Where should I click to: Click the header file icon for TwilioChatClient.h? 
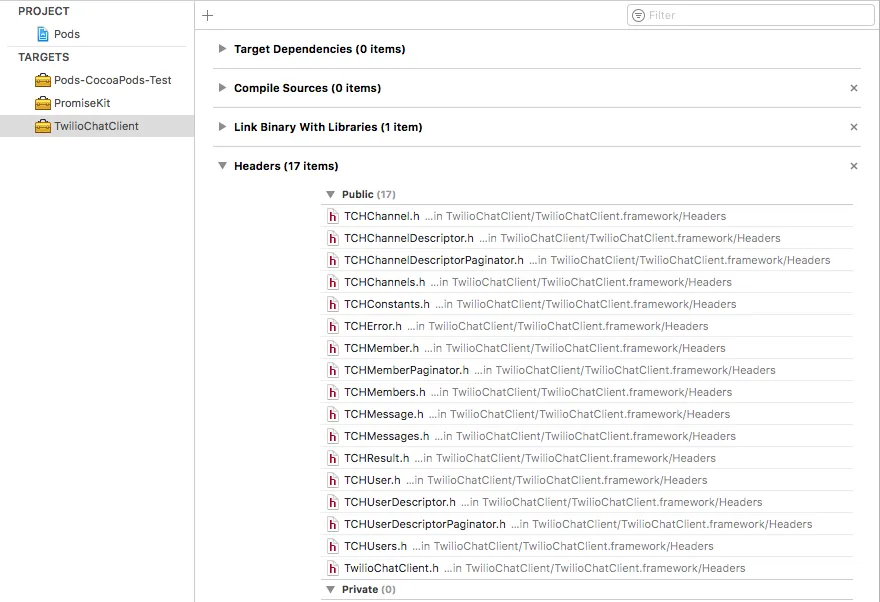coord(333,568)
